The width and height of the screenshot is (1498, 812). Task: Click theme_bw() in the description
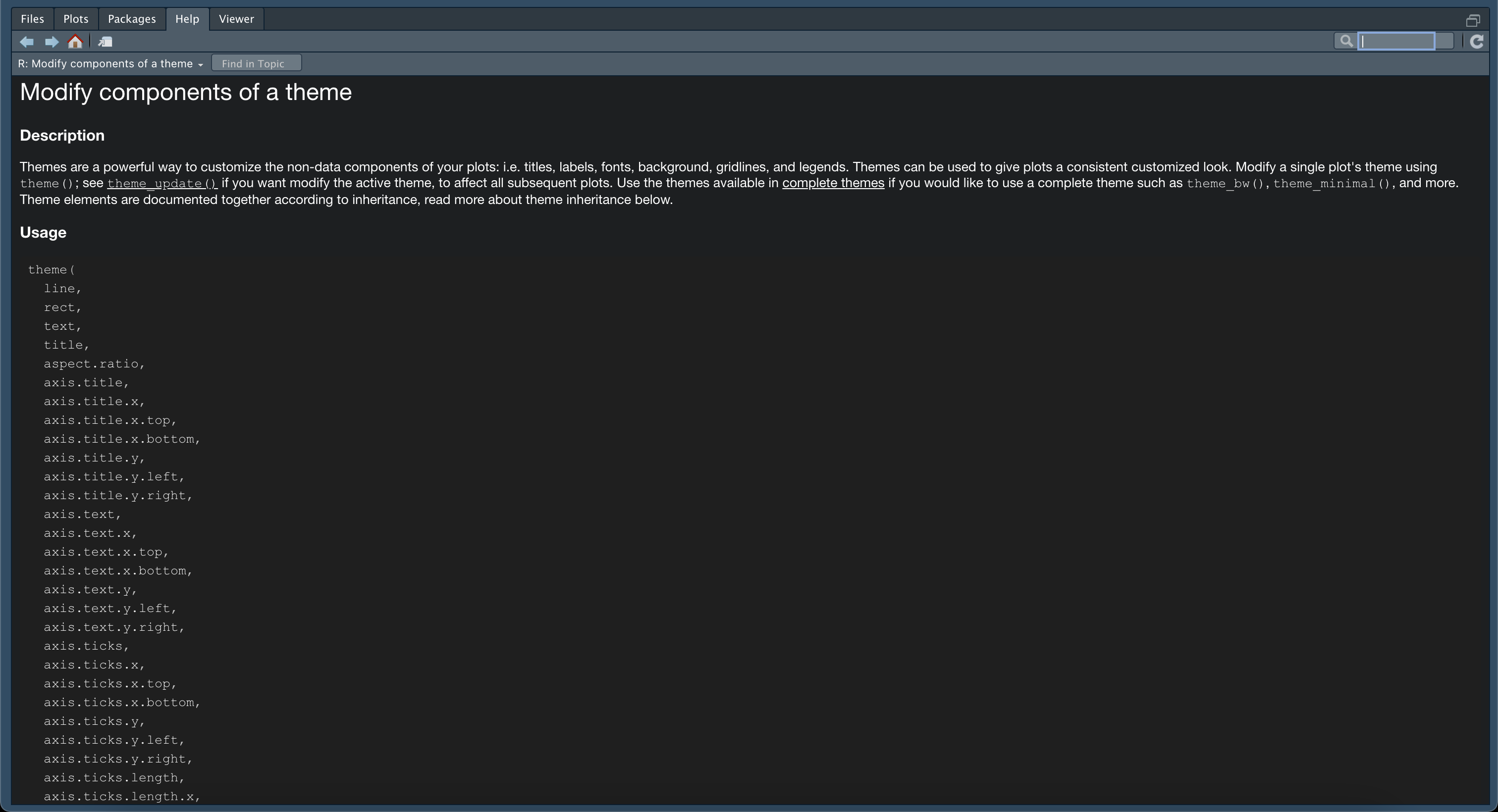(x=1226, y=184)
